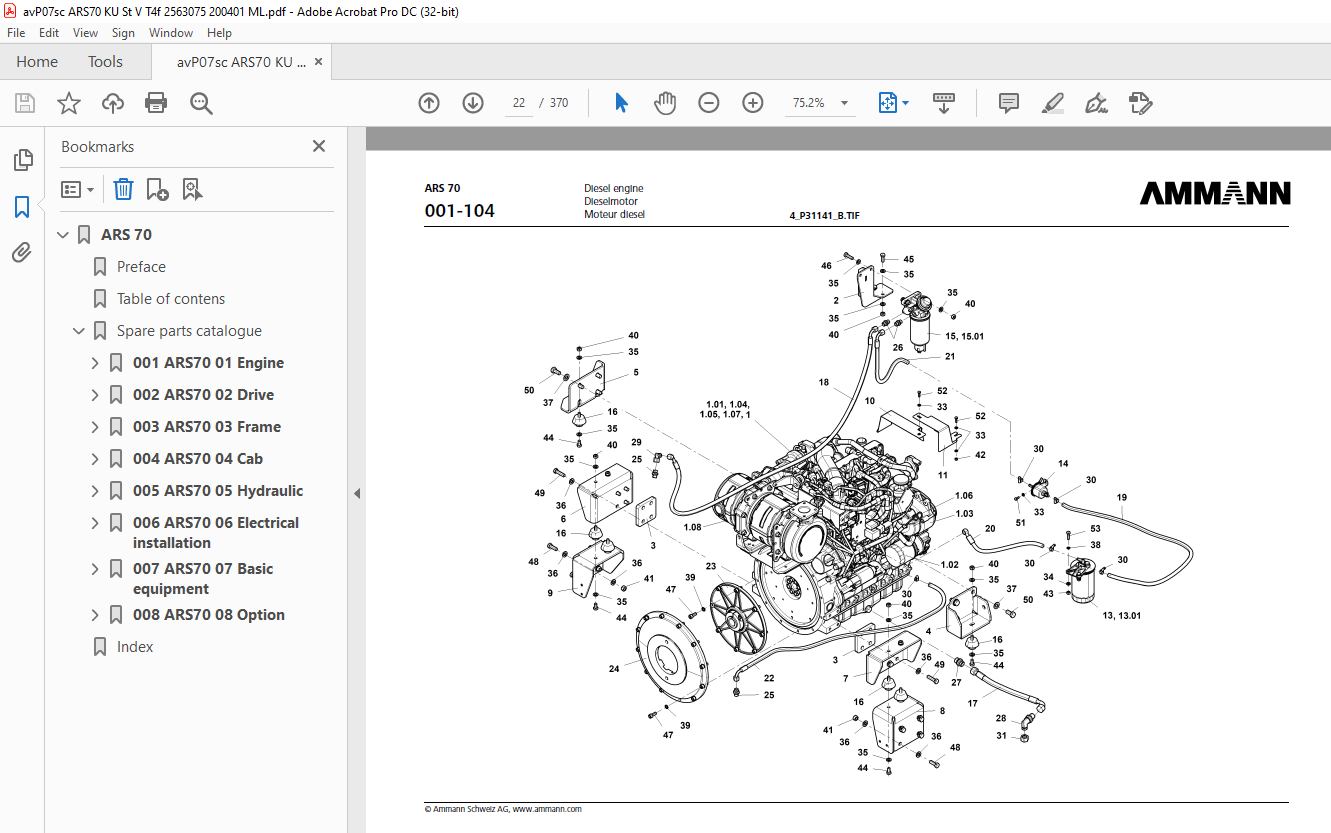Image resolution: width=1331 pixels, height=833 pixels.
Task: Open the Edit menu
Action: coord(49,33)
